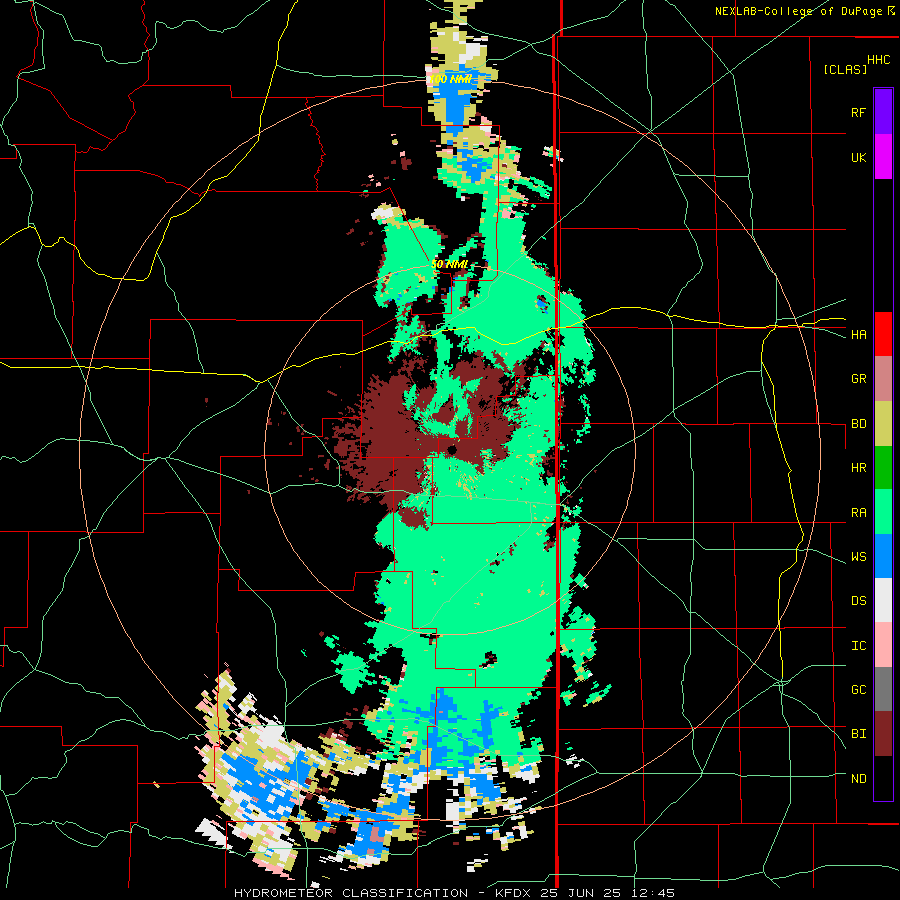The image size is (900, 900).
Task: Click the RF legend label
Action: point(858,112)
